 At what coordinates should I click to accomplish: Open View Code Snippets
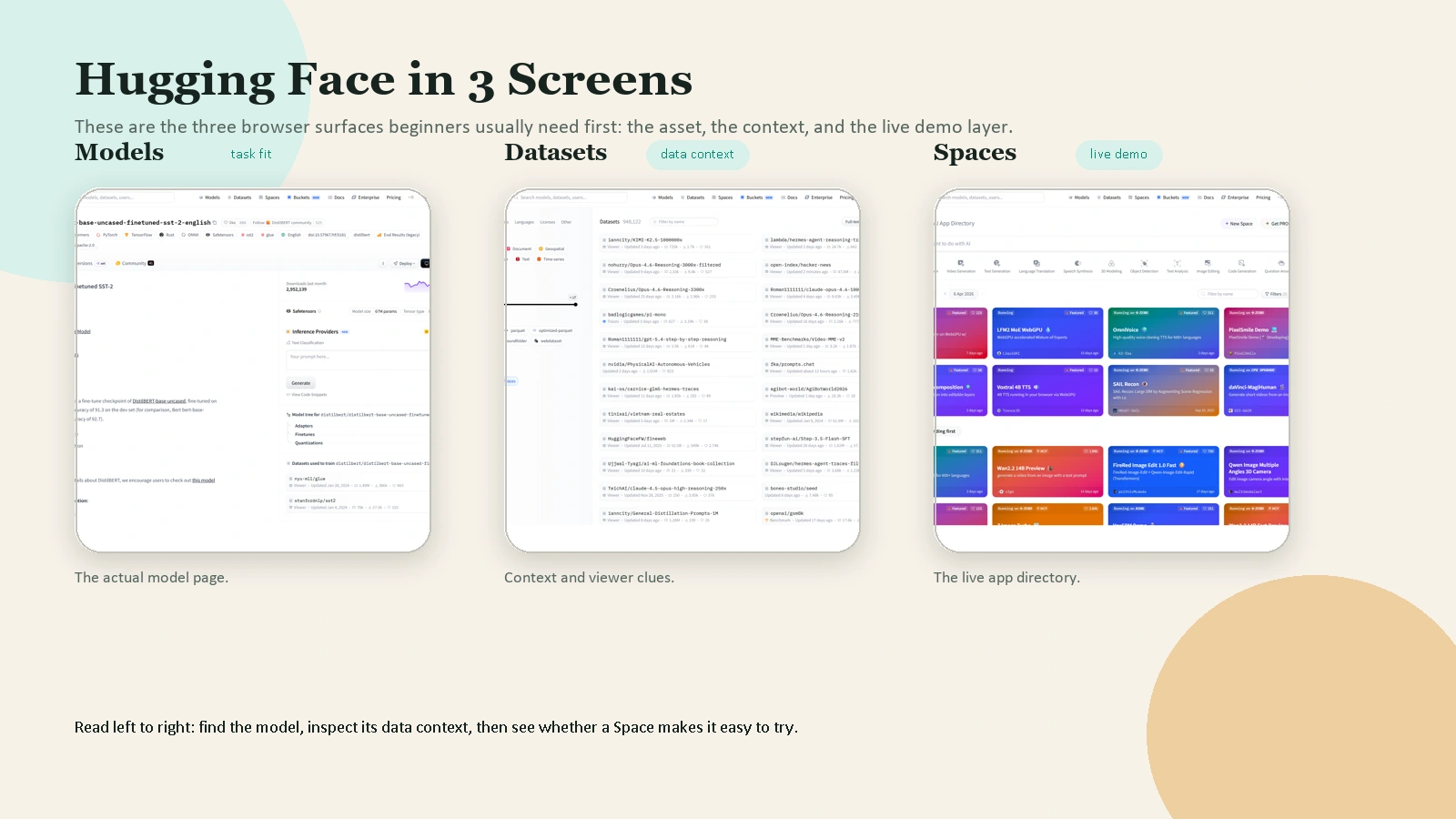(x=307, y=395)
